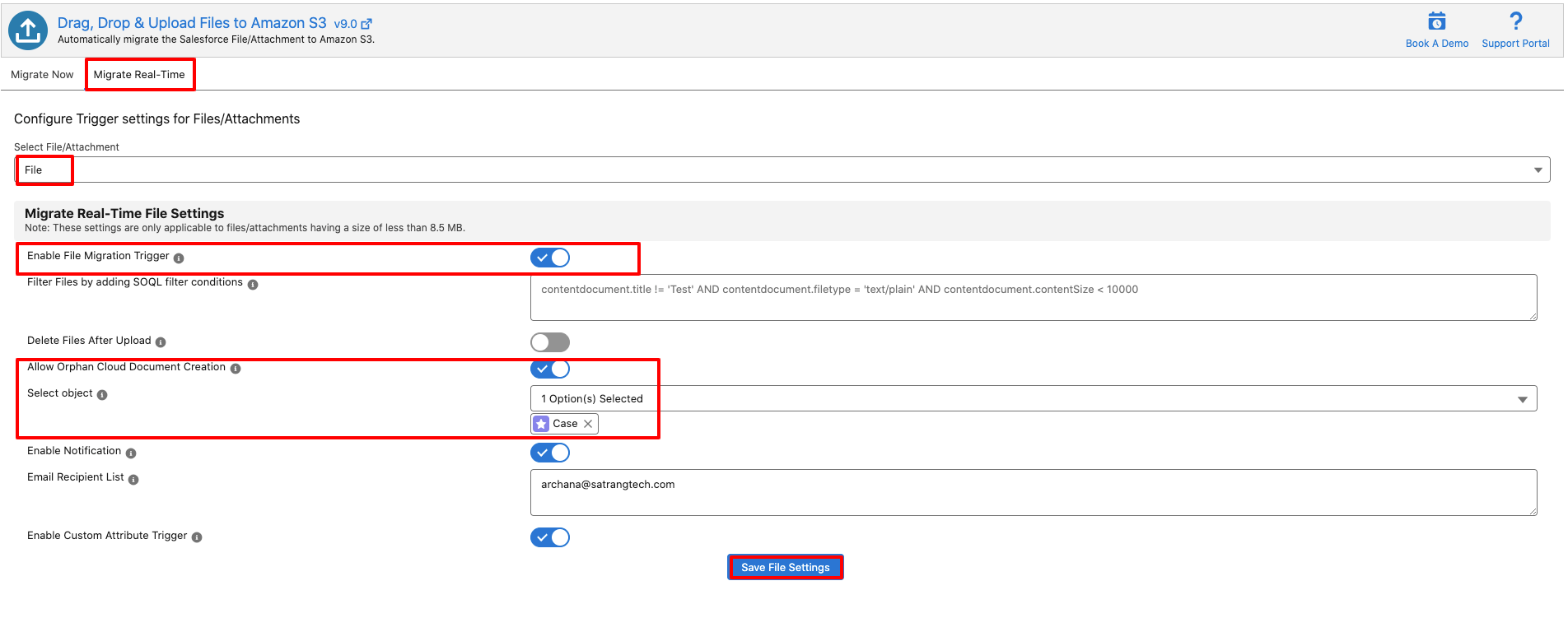Screen dimensions: 1568x632
Task: Open Drag, Drop & Upload Files title link
Action: [192, 23]
